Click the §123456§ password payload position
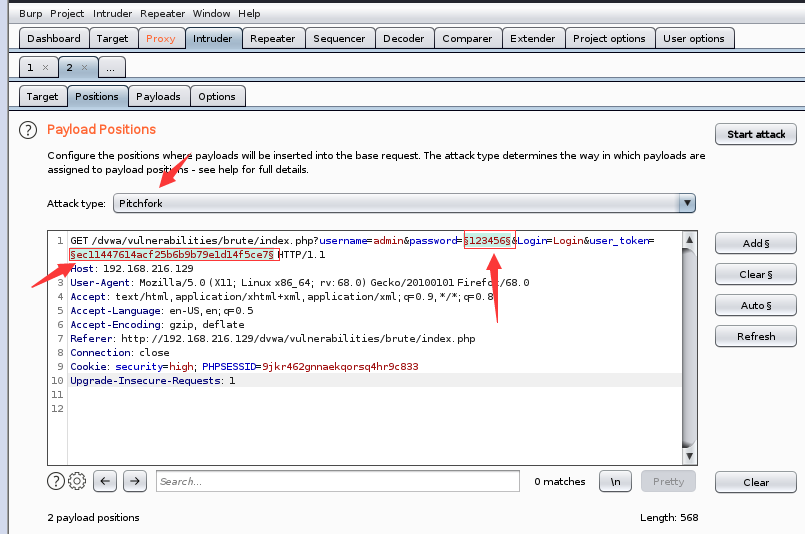This screenshot has height=534, width=805. pos(488,241)
